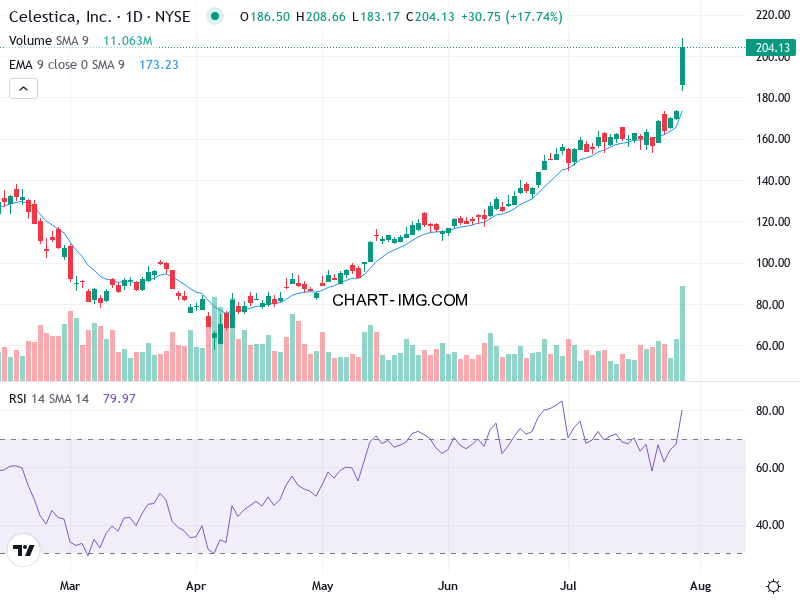800x600 pixels.
Task: Click the May date axis label
Action: 322,586
